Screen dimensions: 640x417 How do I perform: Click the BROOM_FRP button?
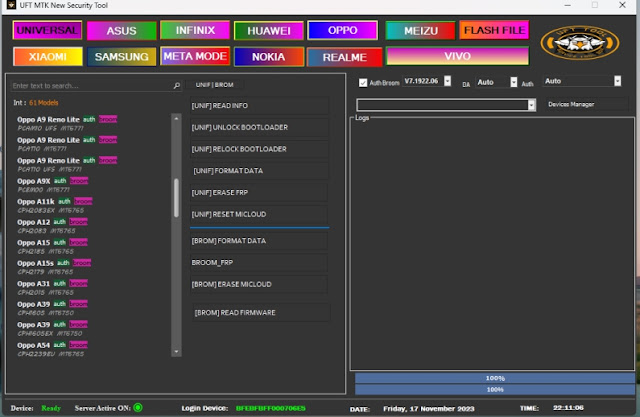coord(259,262)
